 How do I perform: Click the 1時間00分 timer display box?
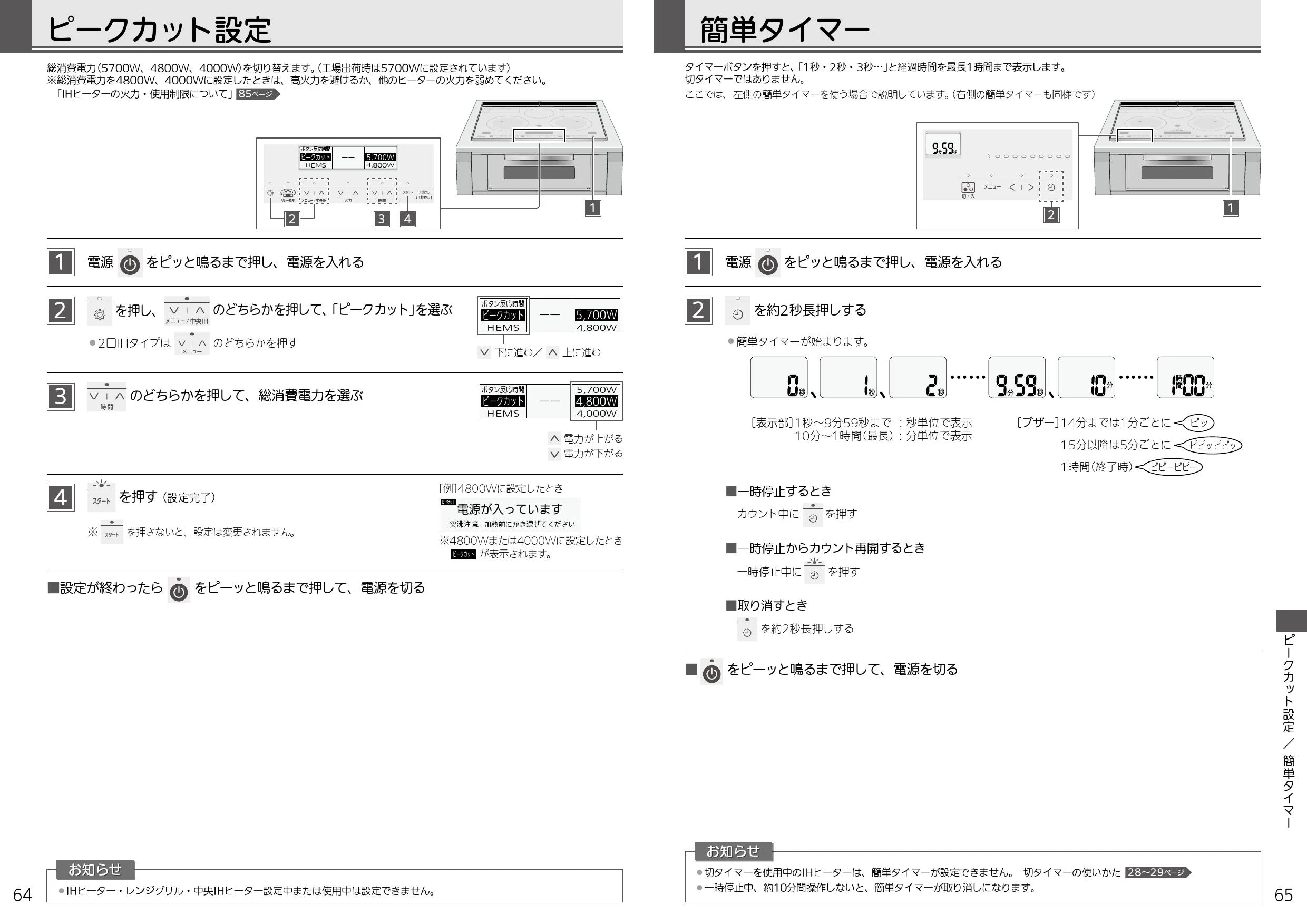1185,377
